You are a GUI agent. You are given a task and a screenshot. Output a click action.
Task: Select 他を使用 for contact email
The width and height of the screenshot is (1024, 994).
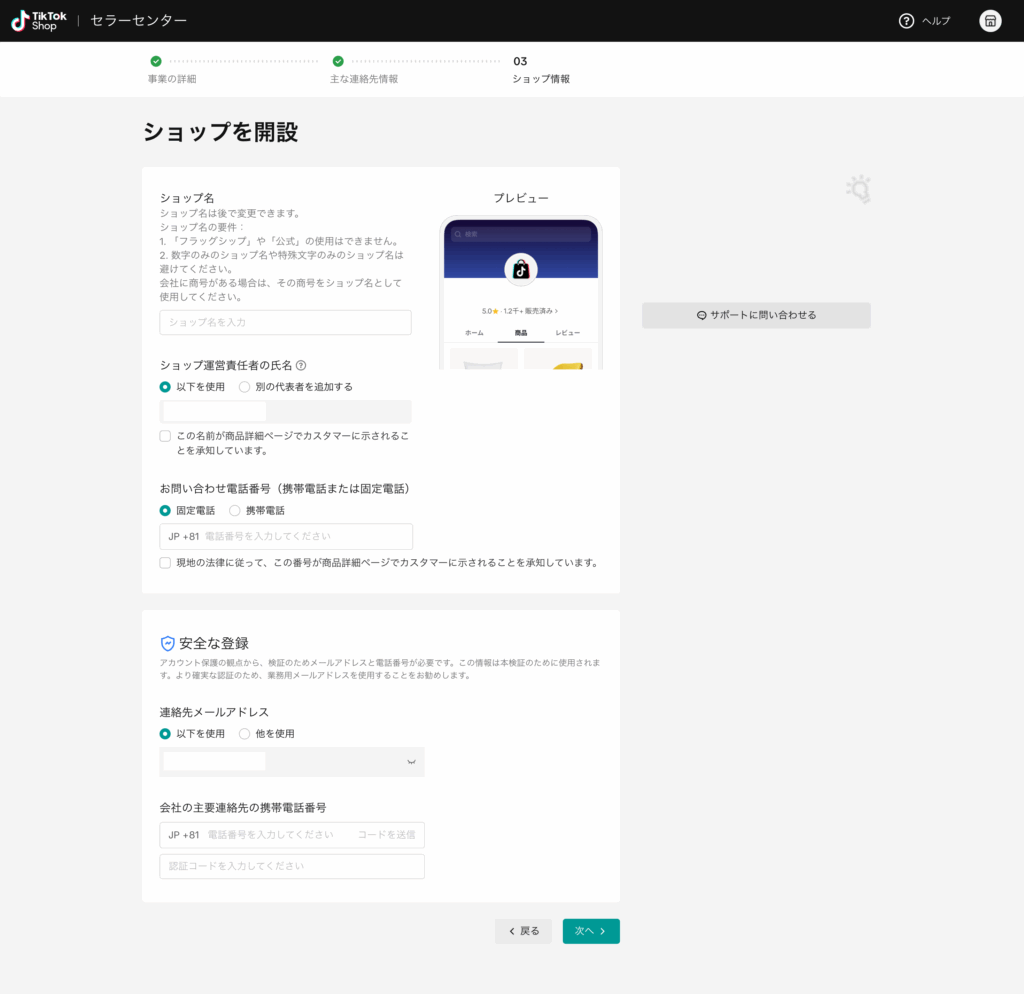click(x=245, y=734)
